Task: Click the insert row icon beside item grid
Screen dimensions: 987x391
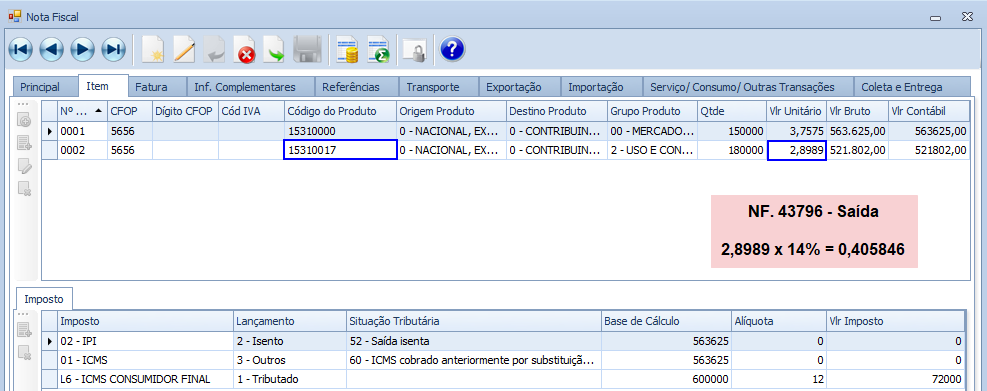Action: (25, 144)
